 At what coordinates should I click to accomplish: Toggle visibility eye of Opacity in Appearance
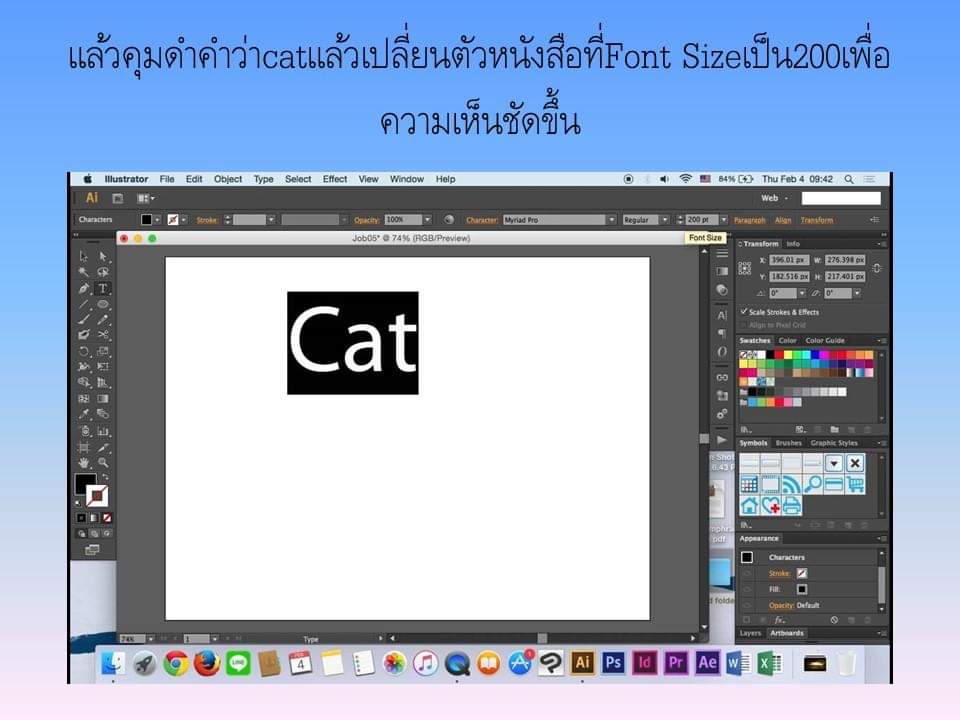pyautogui.click(x=747, y=605)
